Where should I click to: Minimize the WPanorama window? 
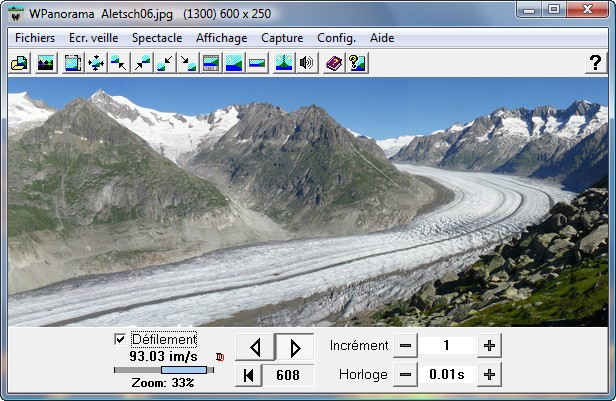coord(529,9)
